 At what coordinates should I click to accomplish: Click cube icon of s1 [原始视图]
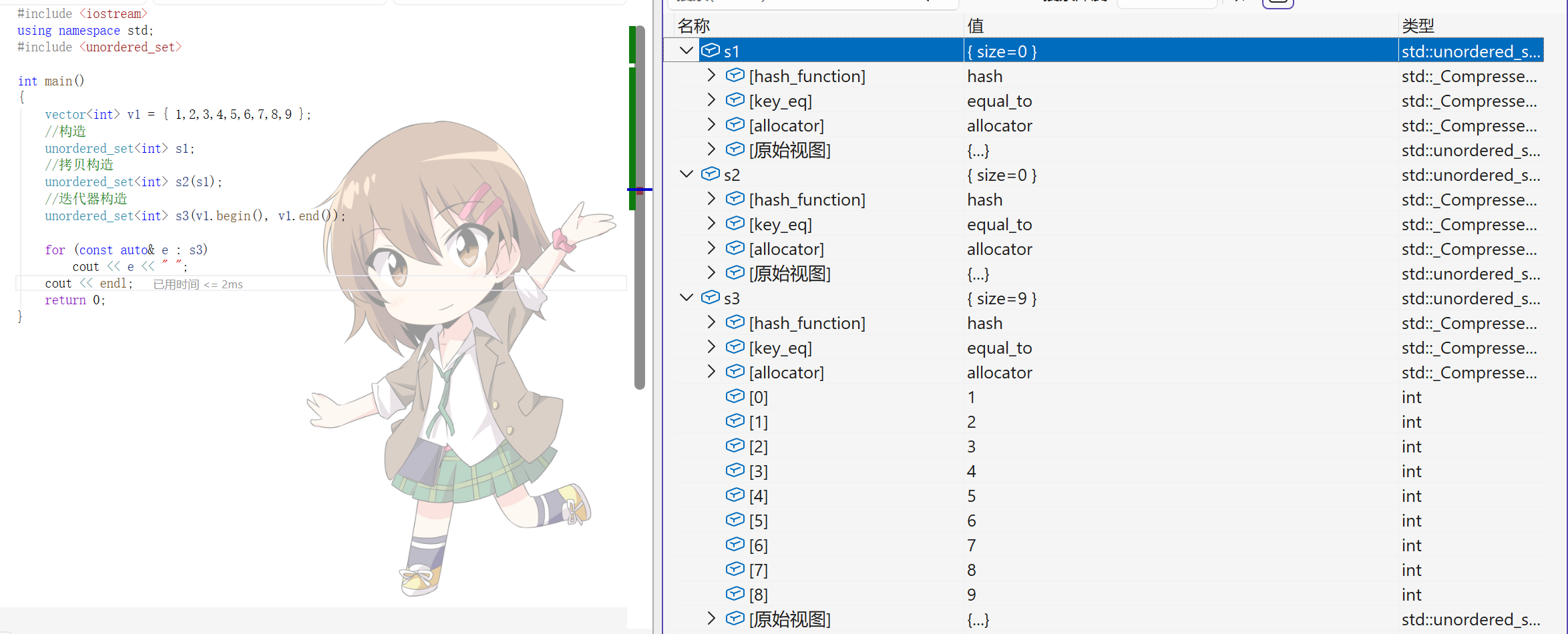735,149
